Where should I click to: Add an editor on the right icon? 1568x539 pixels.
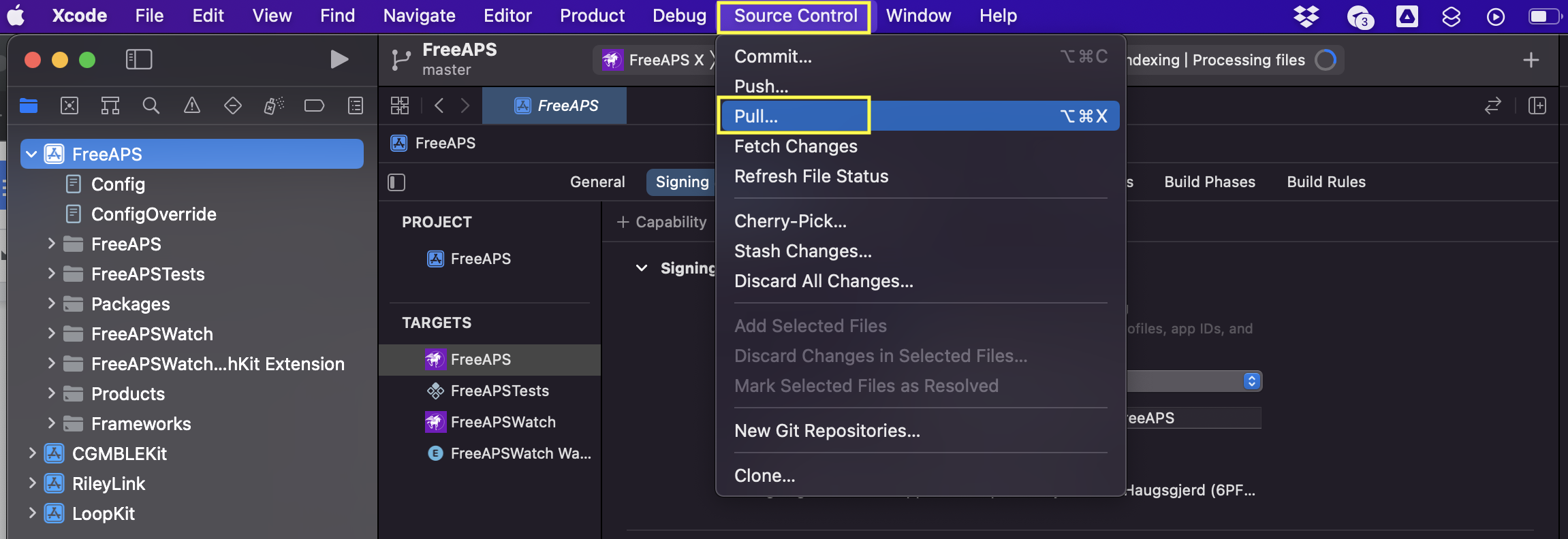coord(1537,105)
